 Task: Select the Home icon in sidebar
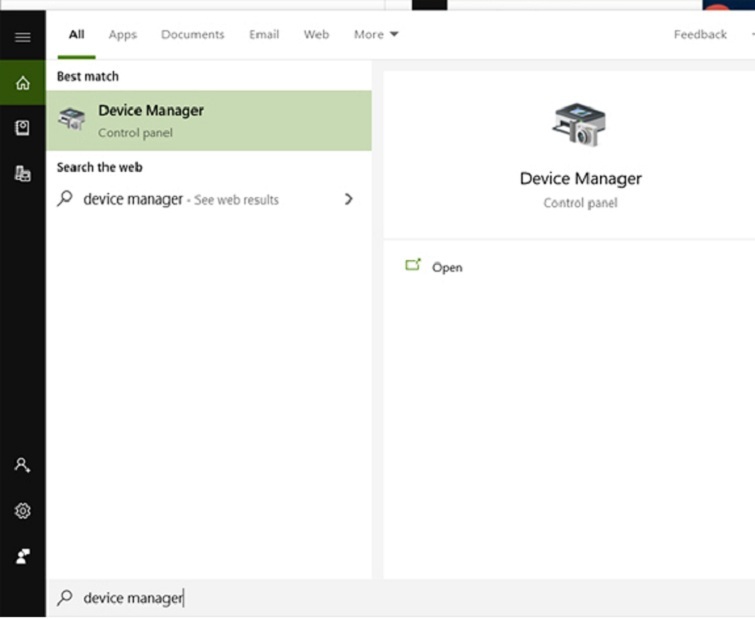pyautogui.click(x=22, y=83)
